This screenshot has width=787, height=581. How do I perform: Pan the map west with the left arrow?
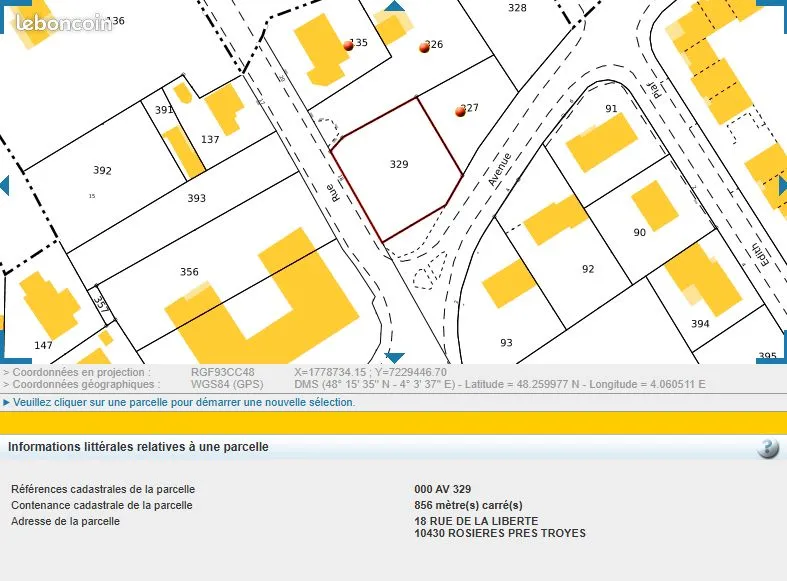(5, 186)
